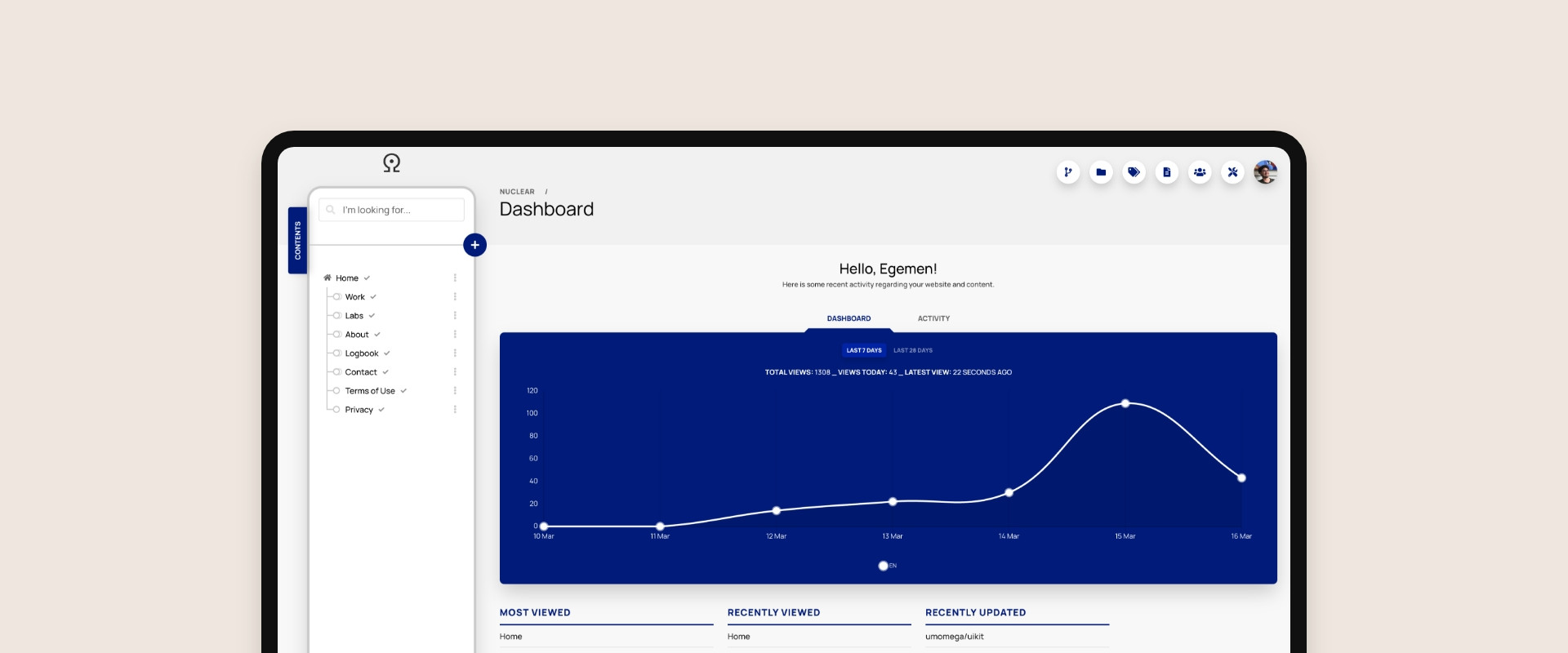Select the Last 28 Days range

(x=912, y=350)
